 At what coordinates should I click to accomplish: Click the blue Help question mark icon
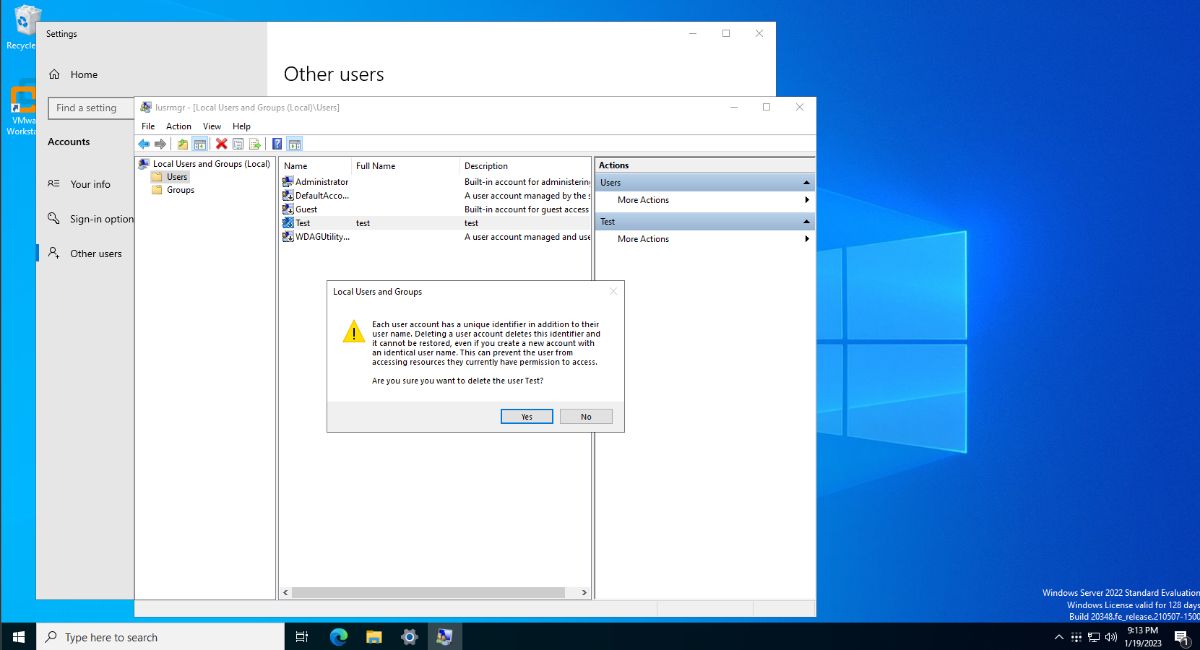point(277,144)
